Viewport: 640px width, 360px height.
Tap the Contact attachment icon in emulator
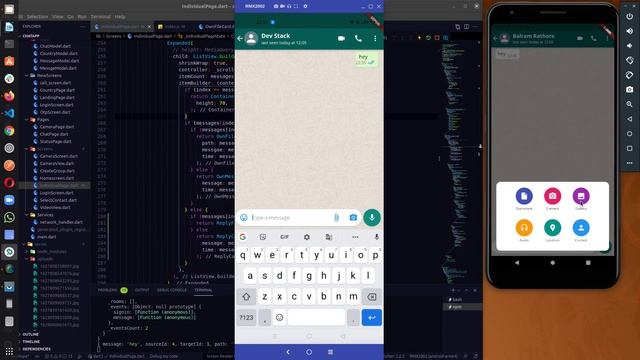[581, 228]
